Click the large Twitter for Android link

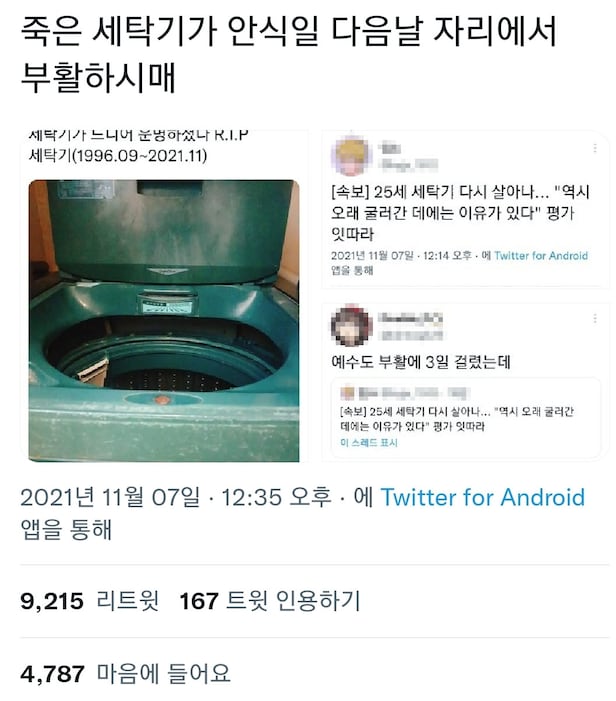pyautogui.click(x=482, y=497)
